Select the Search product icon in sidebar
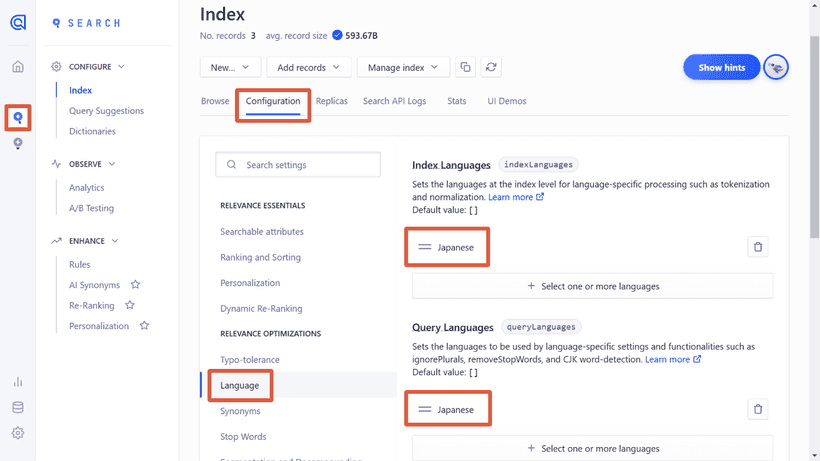 (x=18, y=118)
